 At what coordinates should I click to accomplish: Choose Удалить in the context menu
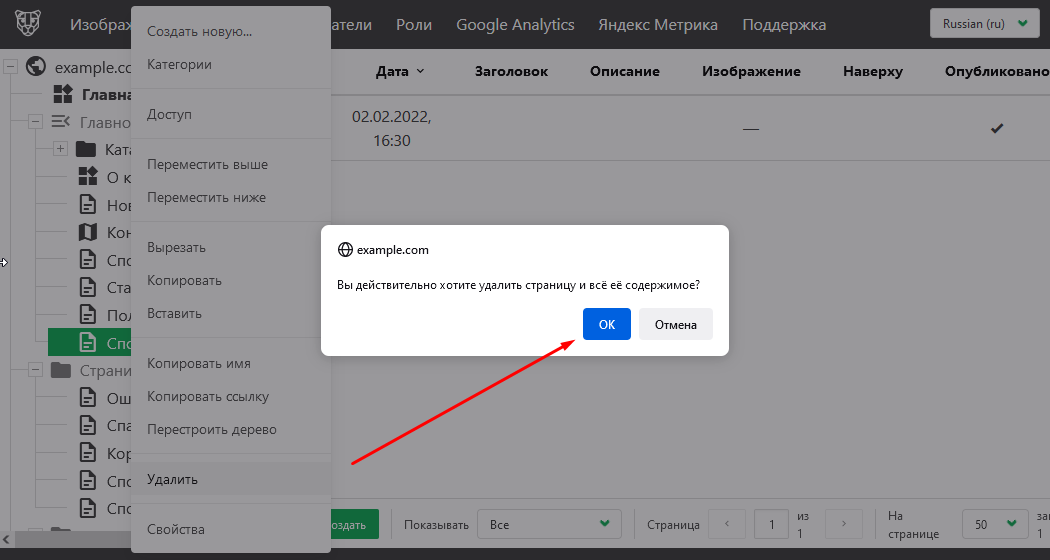pyautogui.click(x=173, y=479)
